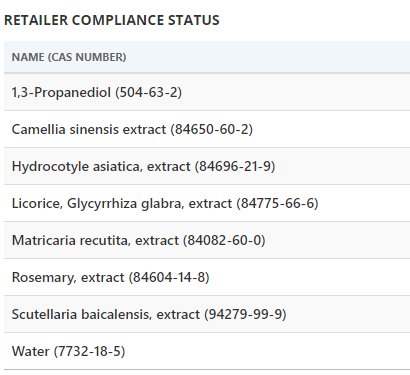Select the Water ingredient name

coord(31,351)
